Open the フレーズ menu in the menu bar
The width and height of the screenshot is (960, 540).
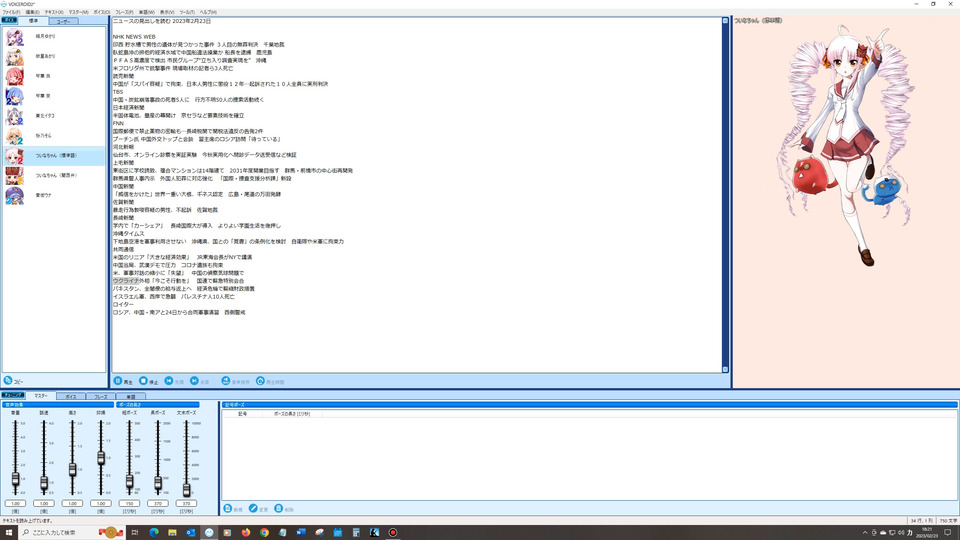tap(124, 12)
